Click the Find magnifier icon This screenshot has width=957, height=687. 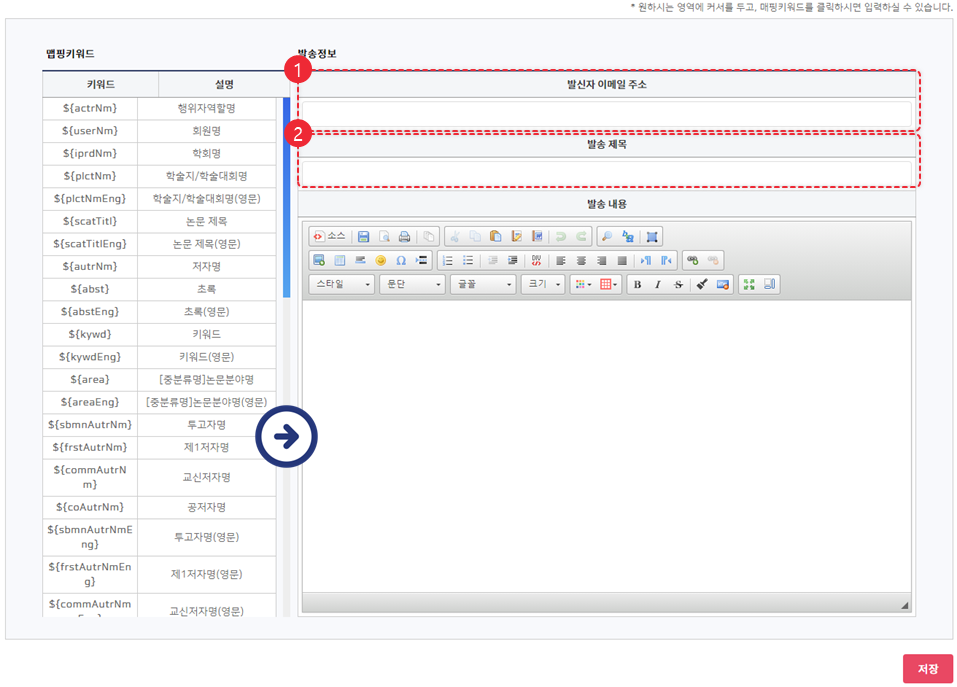(x=607, y=237)
